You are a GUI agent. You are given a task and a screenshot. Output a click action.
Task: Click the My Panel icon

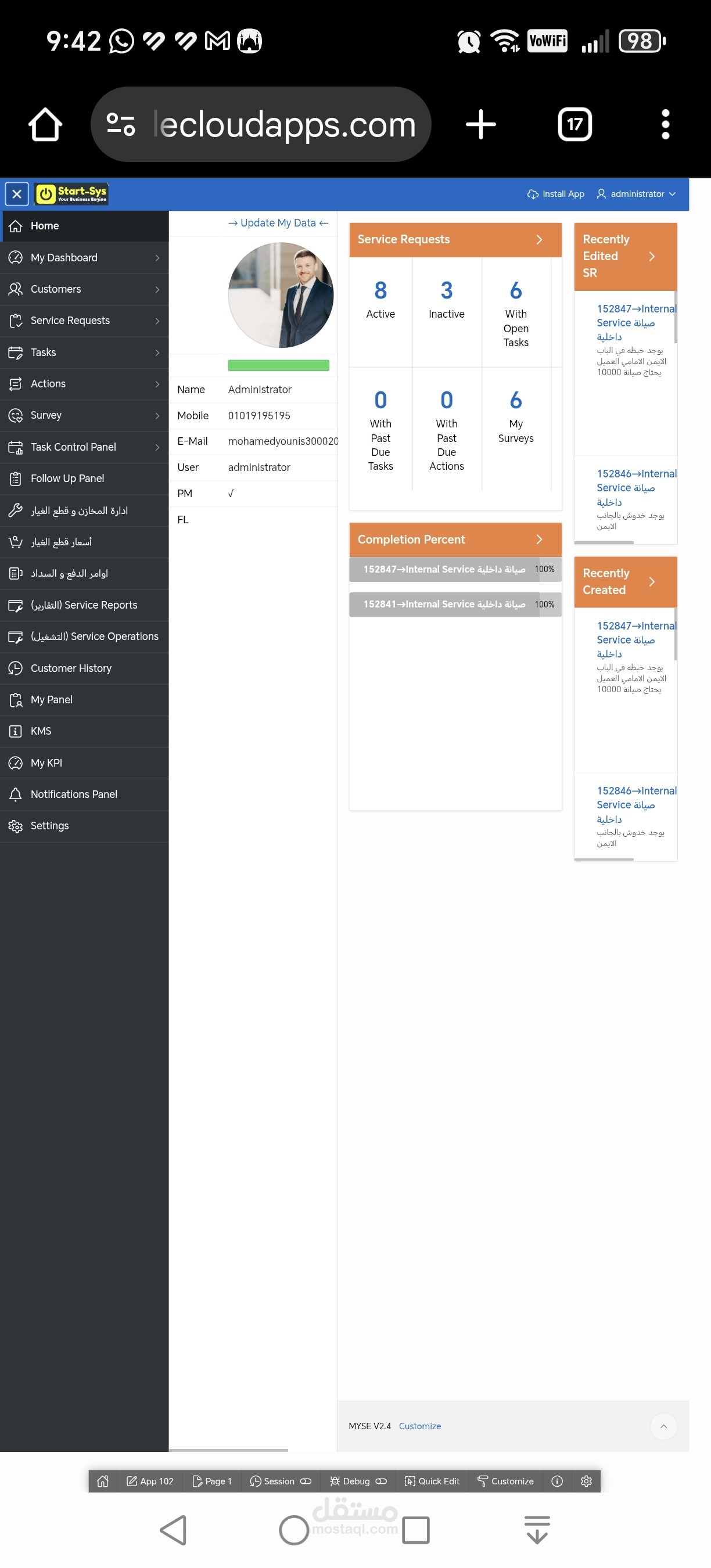point(15,700)
